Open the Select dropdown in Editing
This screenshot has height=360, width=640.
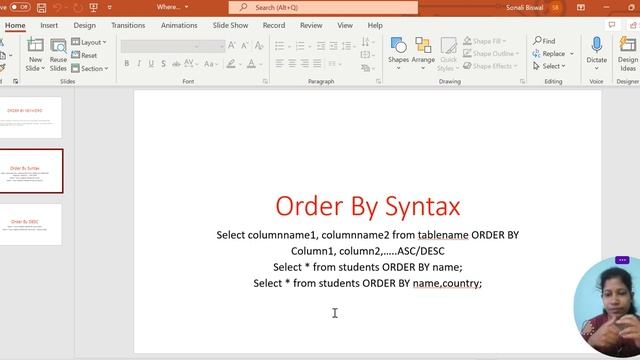pyautogui.click(x=549, y=66)
